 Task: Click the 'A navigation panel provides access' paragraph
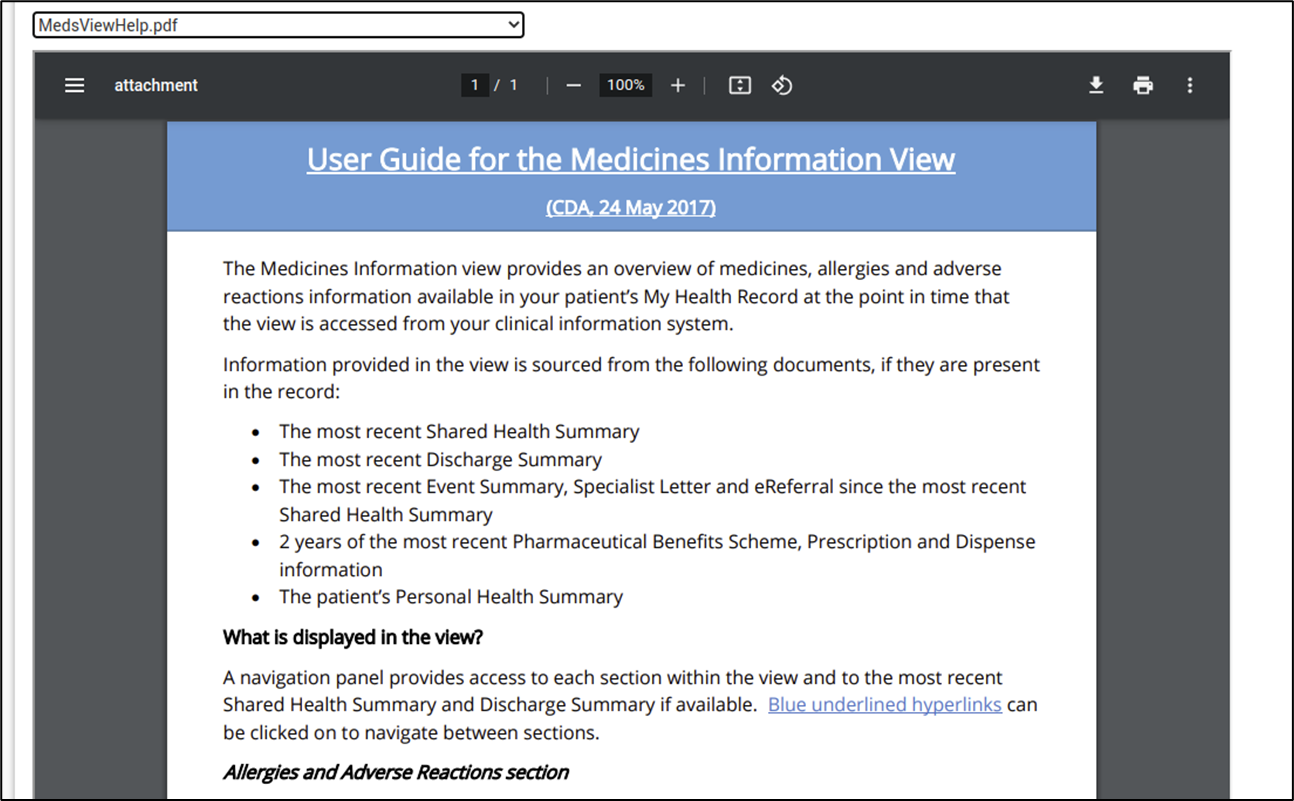[x=630, y=705]
